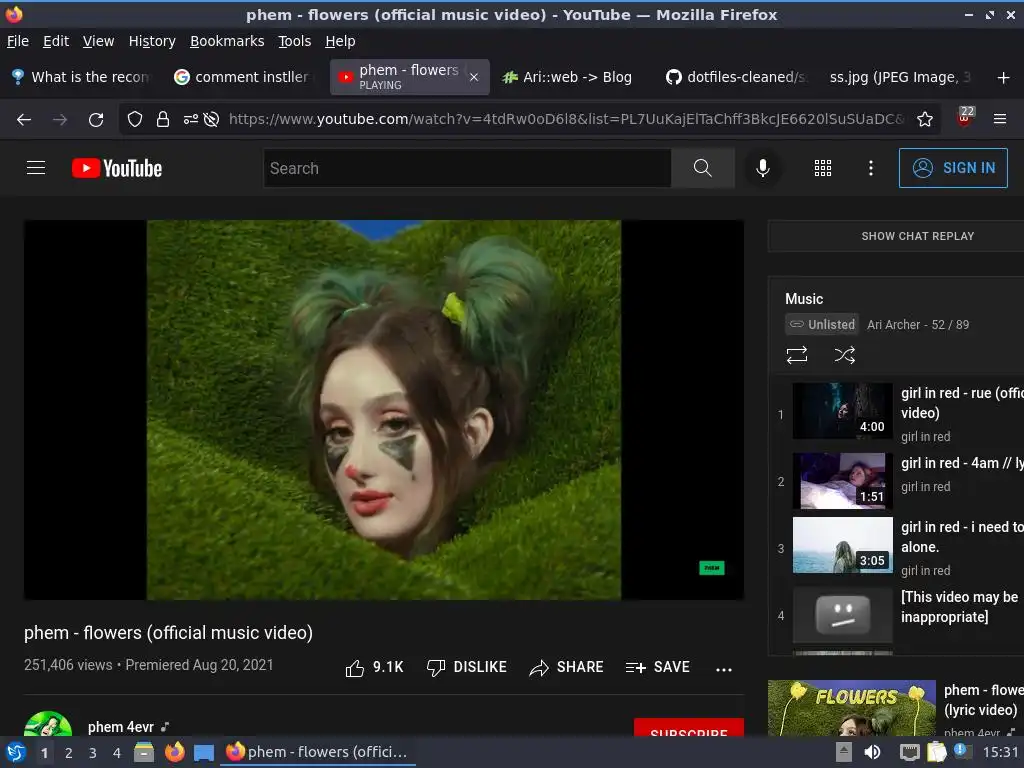The image size is (1024, 768).
Task: Open the Firefox application hamburger menu
Action: click(999, 119)
